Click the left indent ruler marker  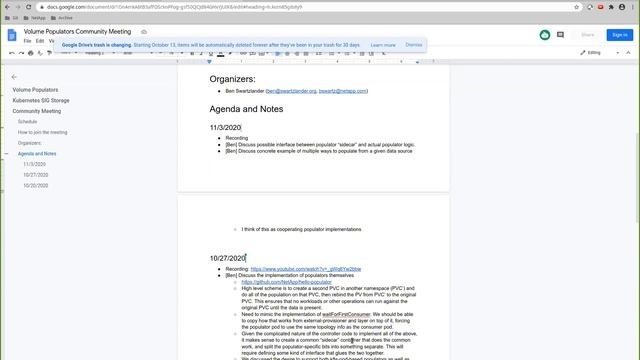click(x=209, y=62)
